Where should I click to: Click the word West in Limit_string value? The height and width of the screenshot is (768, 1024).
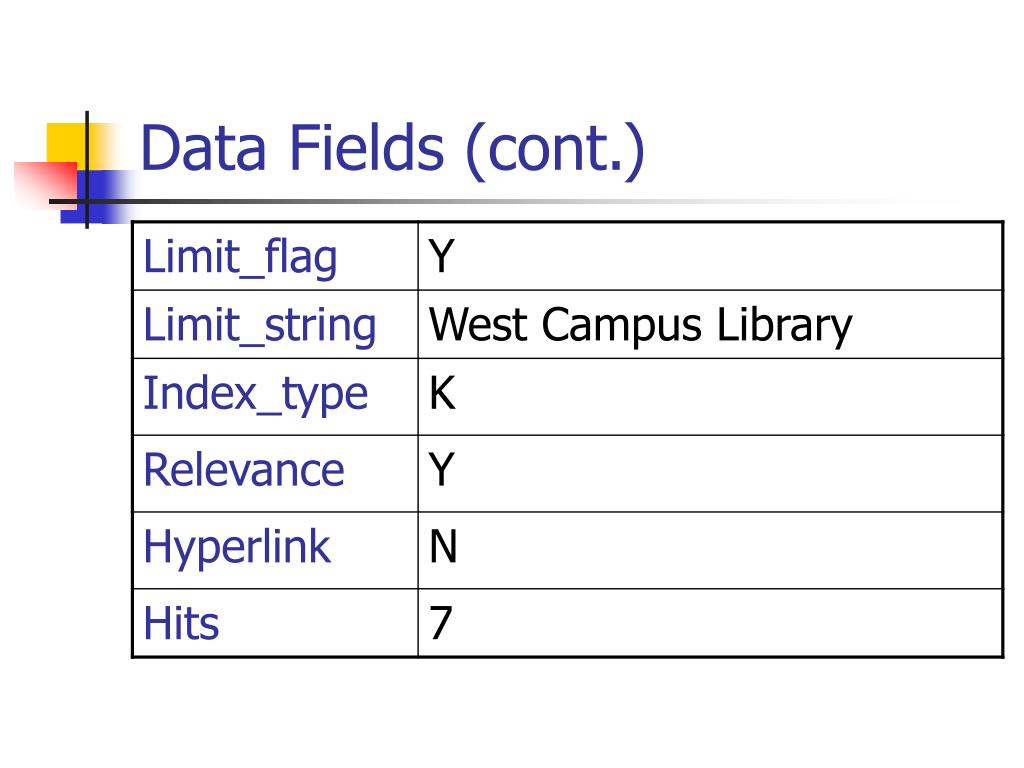tap(478, 325)
